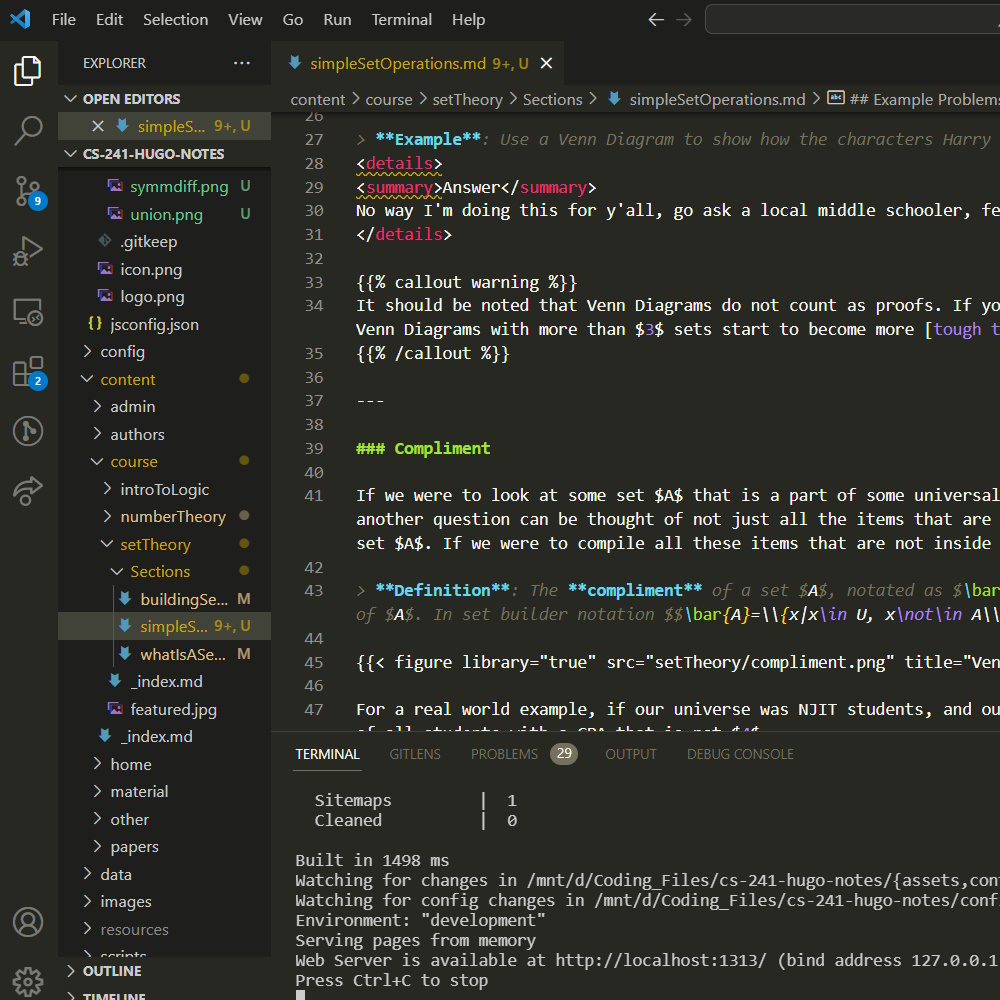The image size is (1000, 1000).
Task: Click the Sections breadcrumb item
Action: [554, 99]
